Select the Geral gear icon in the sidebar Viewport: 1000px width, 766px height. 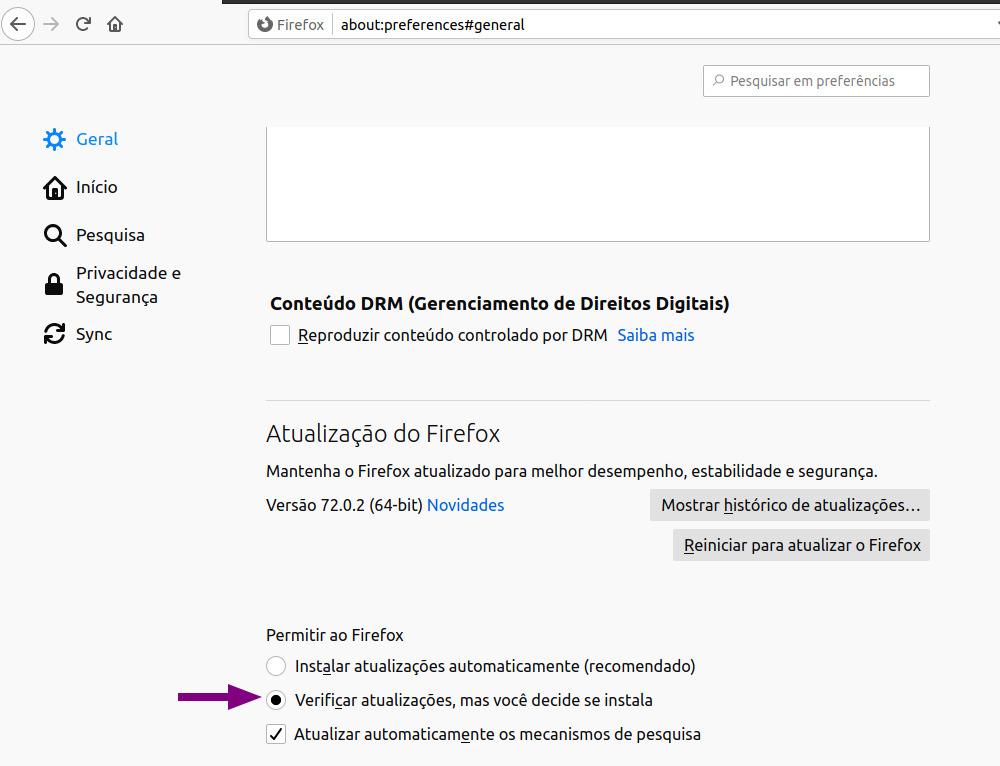click(x=54, y=139)
